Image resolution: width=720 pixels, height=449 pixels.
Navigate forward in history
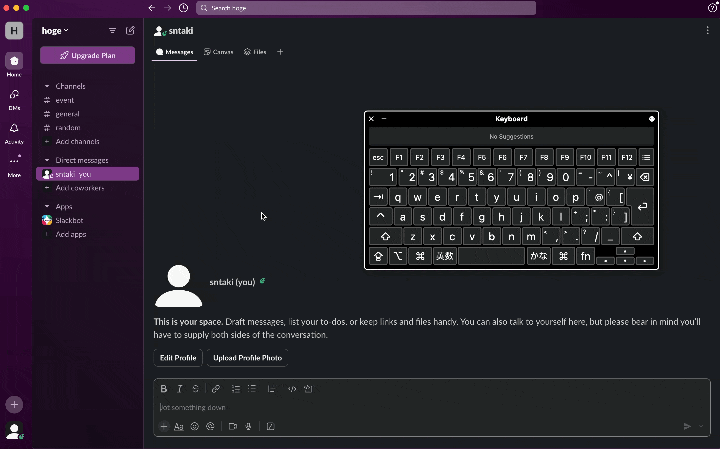[168, 8]
